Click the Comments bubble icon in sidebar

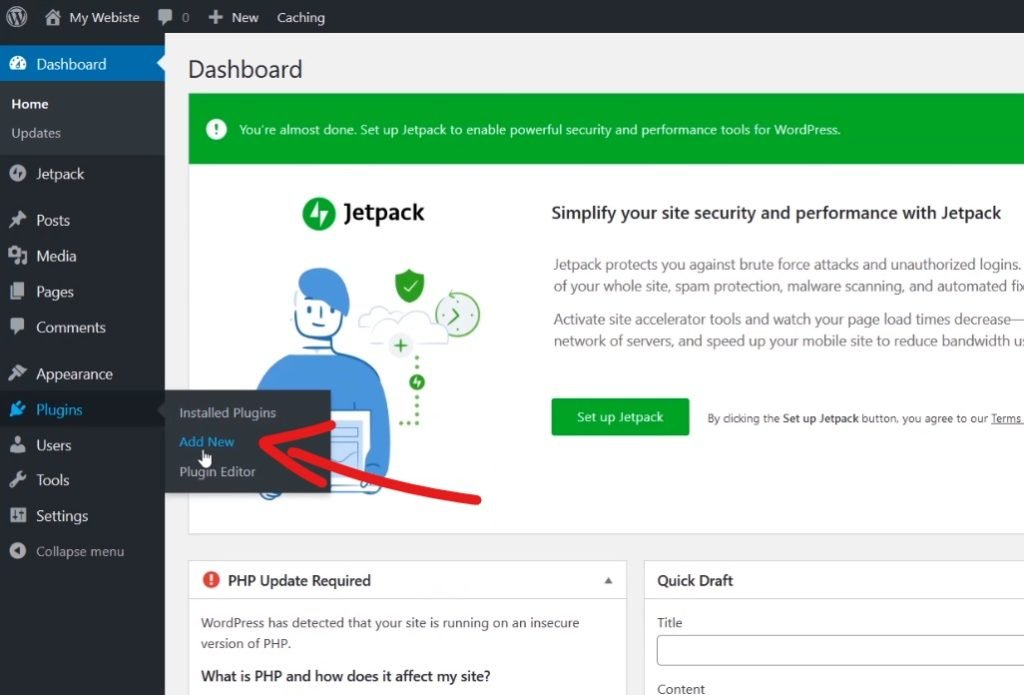(x=18, y=326)
